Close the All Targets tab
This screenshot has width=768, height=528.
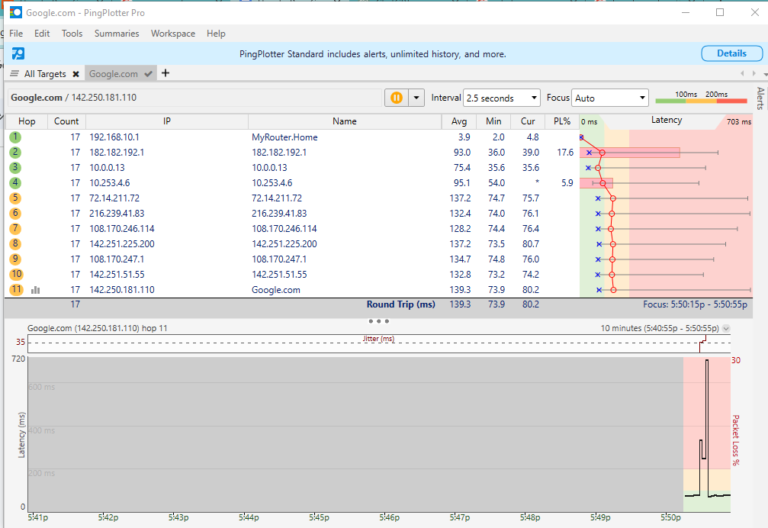(75, 74)
